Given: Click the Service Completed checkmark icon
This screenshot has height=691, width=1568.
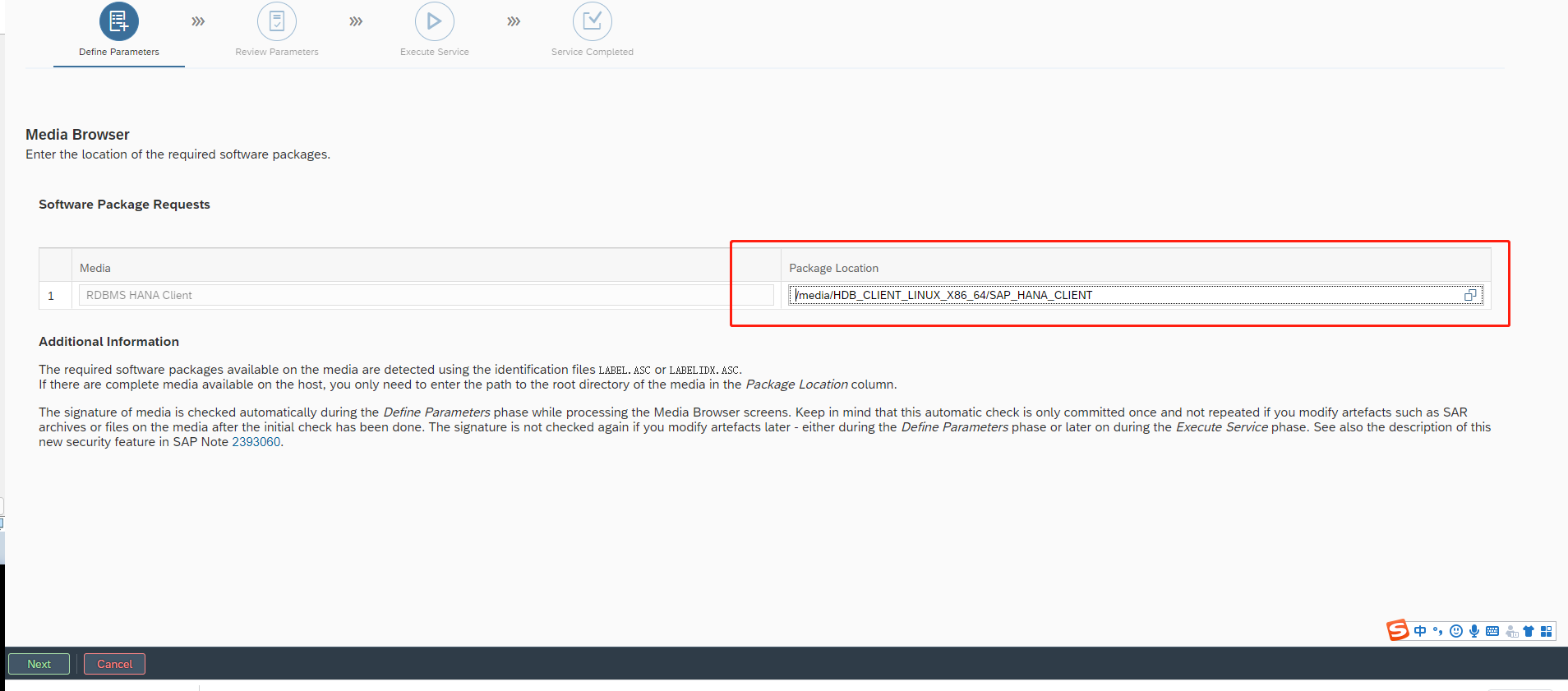Looking at the screenshot, I should 593,21.
